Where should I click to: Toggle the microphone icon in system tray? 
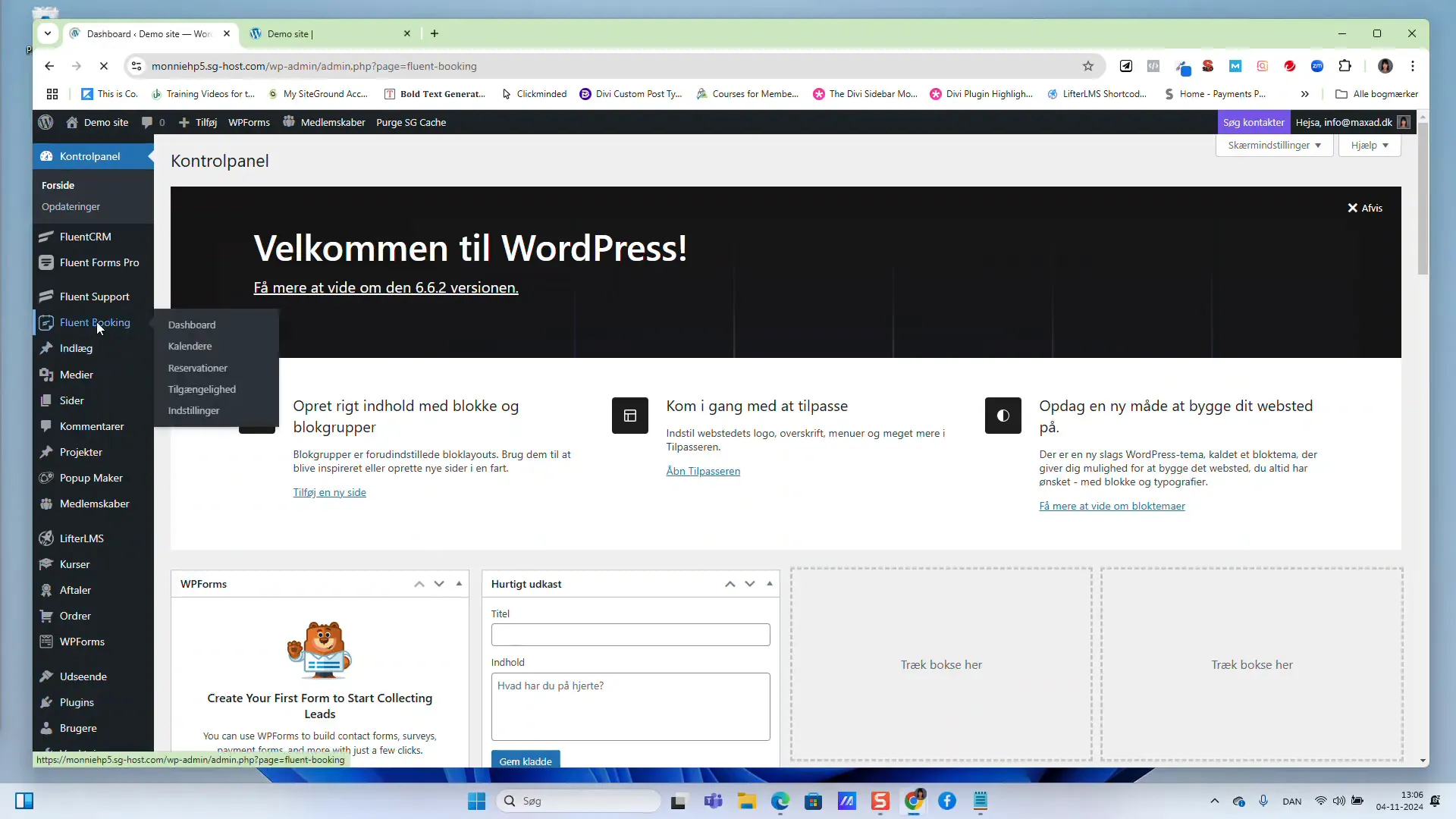(1264, 801)
